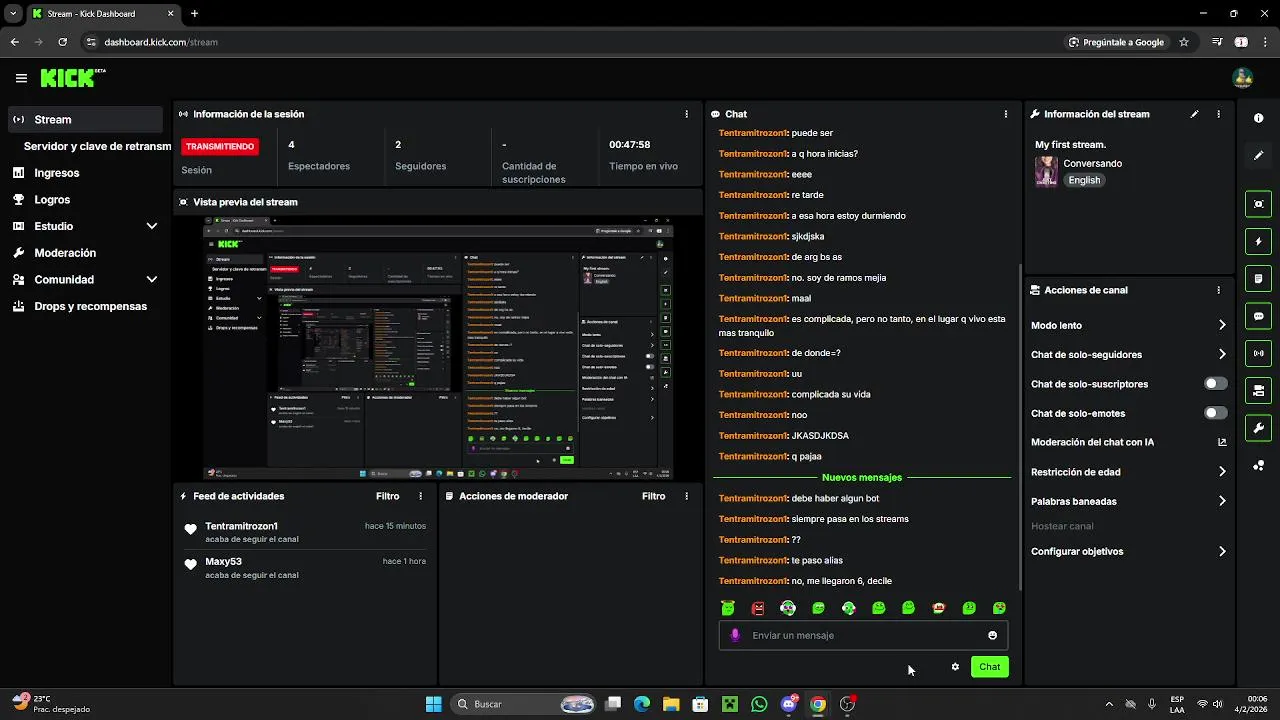Open three-dot menu of Acciones de moderador
This screenshot has height=720, width=1280.
click(686, 496)
